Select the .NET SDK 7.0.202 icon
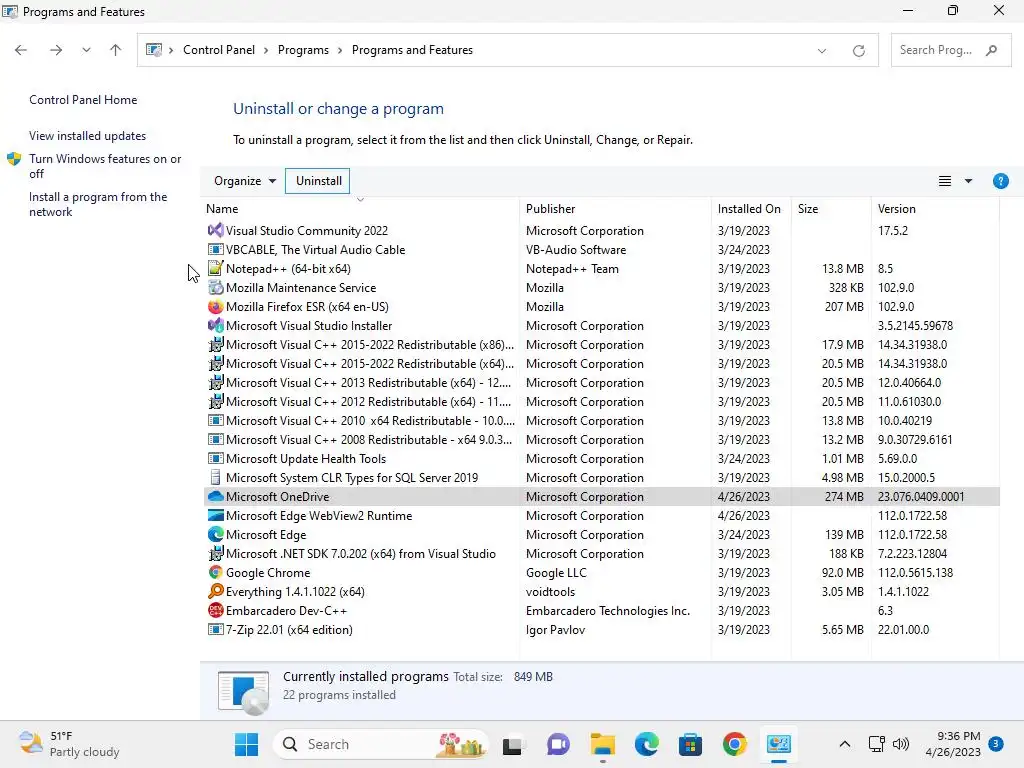The width and height of the screenshot is (1024, 768). click(216, 553)
